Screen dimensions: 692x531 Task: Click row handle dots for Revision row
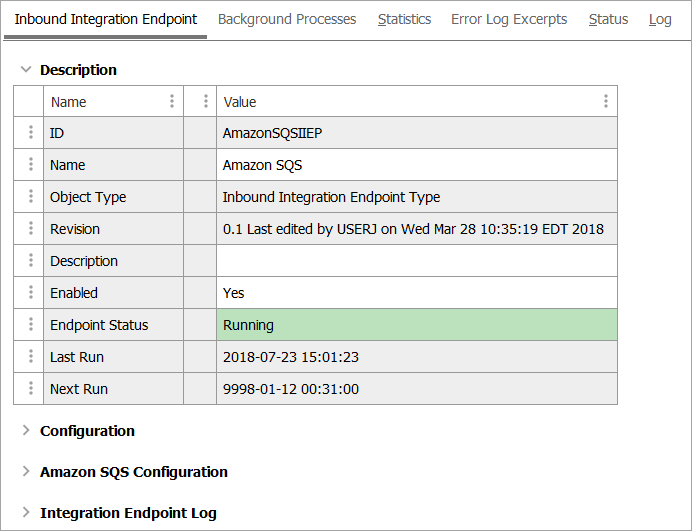click(31, 229)
